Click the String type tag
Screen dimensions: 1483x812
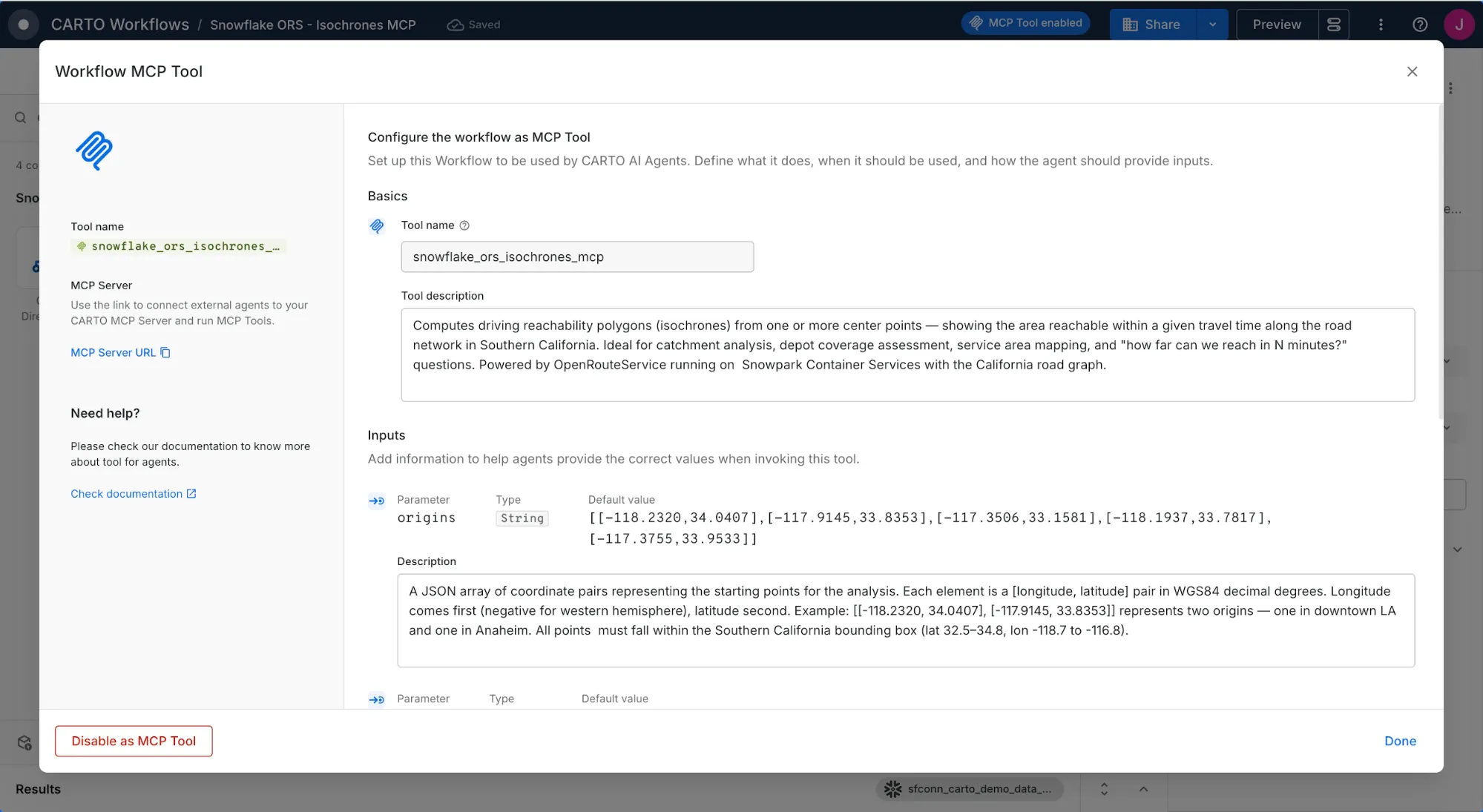tap(522, 518)
